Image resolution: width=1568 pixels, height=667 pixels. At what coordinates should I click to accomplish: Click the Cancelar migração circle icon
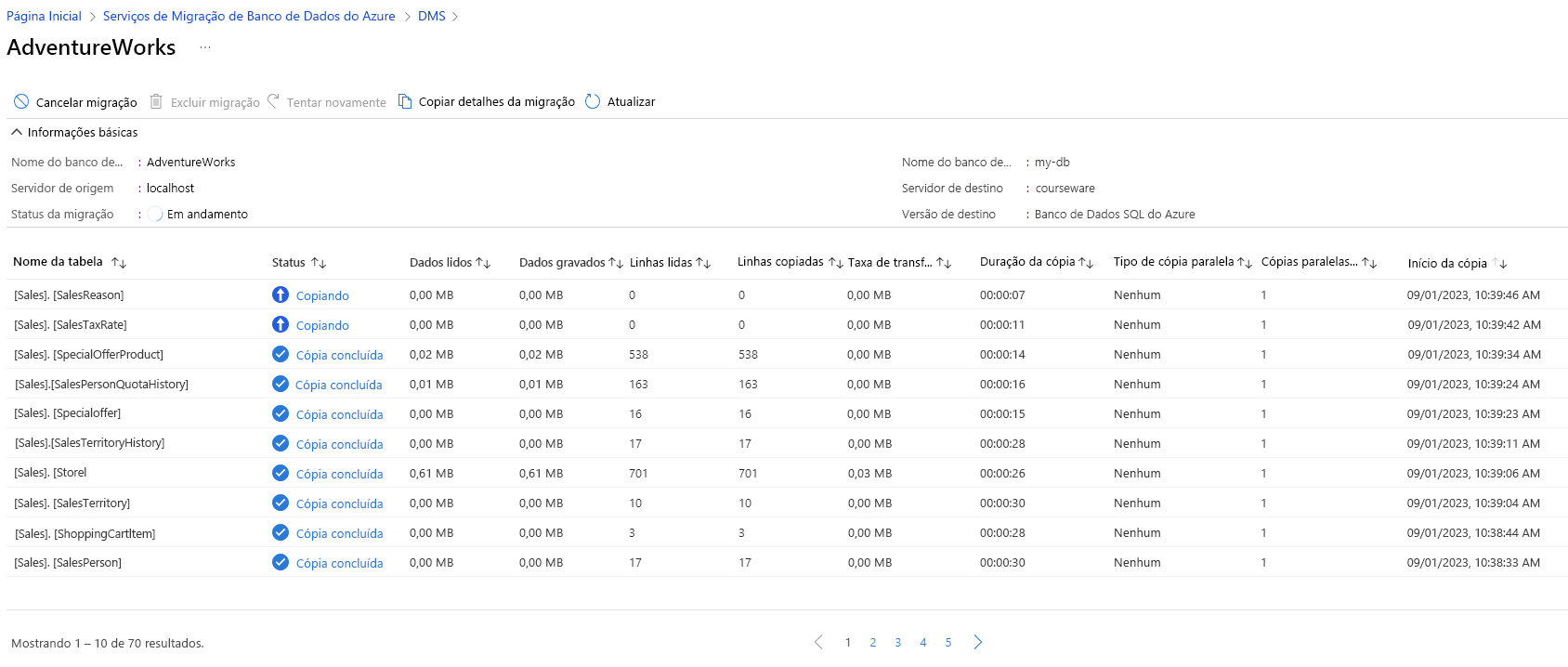coord(21,101)
